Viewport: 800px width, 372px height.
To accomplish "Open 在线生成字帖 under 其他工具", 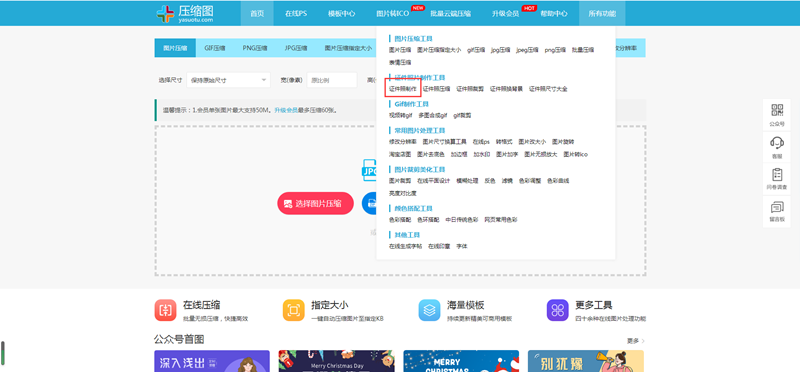I will pyautogui.click(x=406, y=246).
